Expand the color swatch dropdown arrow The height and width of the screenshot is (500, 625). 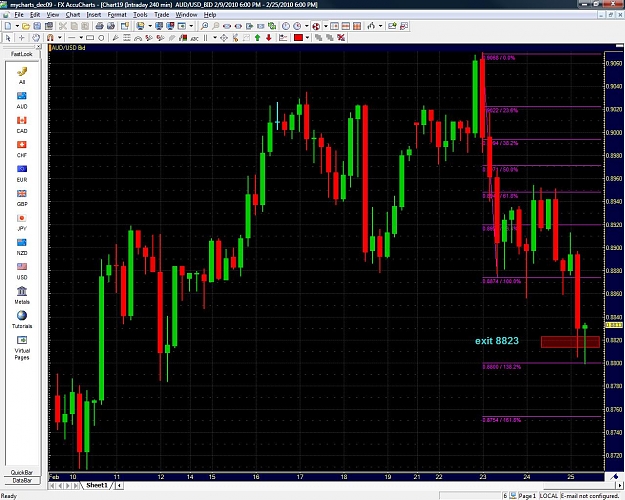pyautogui.click(x=307, y=38)
